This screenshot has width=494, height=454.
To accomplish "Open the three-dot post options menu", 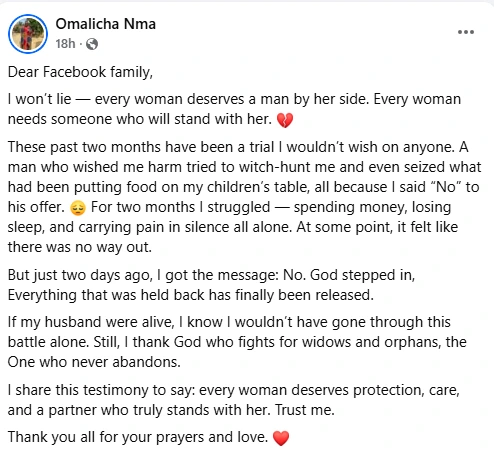I will click(x=466, y=32).
